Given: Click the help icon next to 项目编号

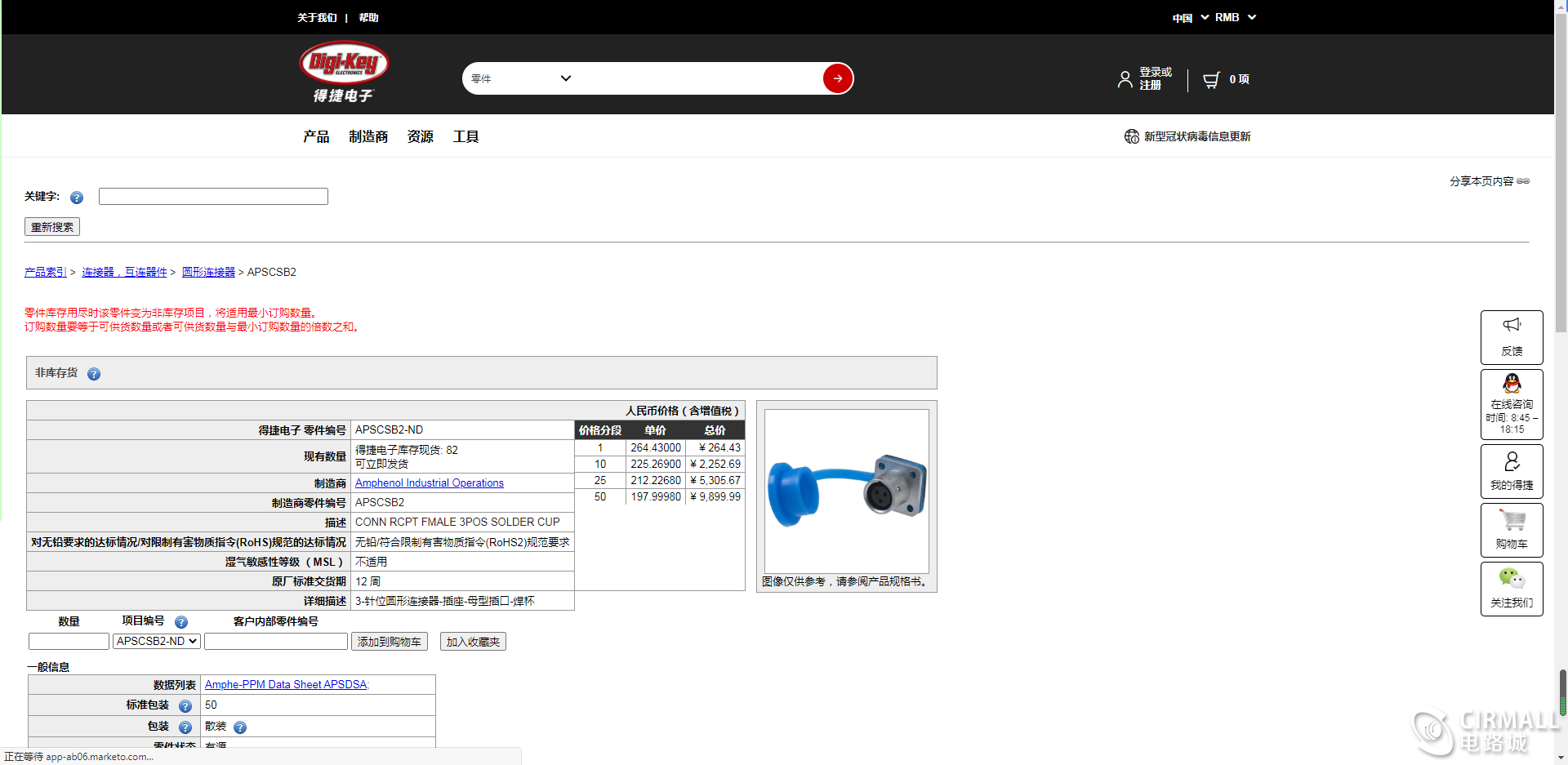Looking at the screenshot, I should pyautogui.click(x=181, y=622).
